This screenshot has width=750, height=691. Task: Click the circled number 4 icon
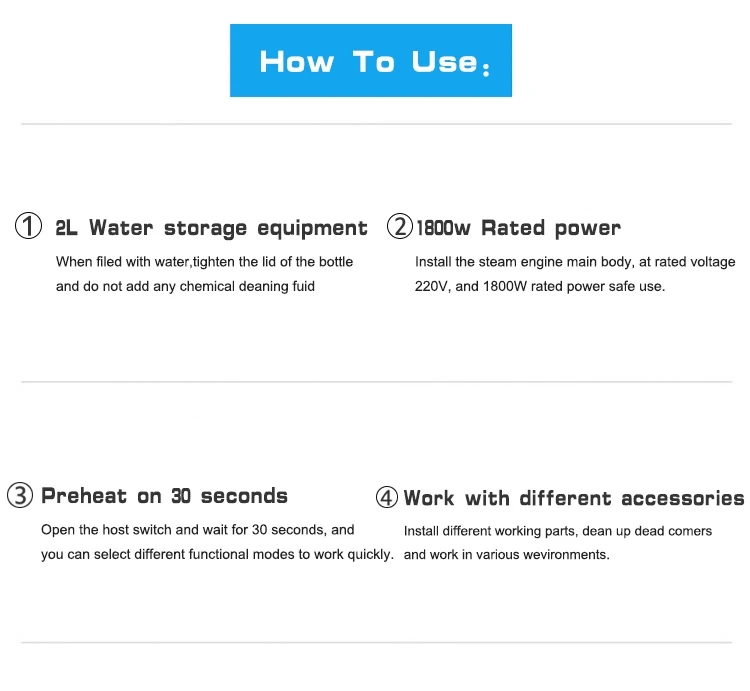[x=387, y=497]
